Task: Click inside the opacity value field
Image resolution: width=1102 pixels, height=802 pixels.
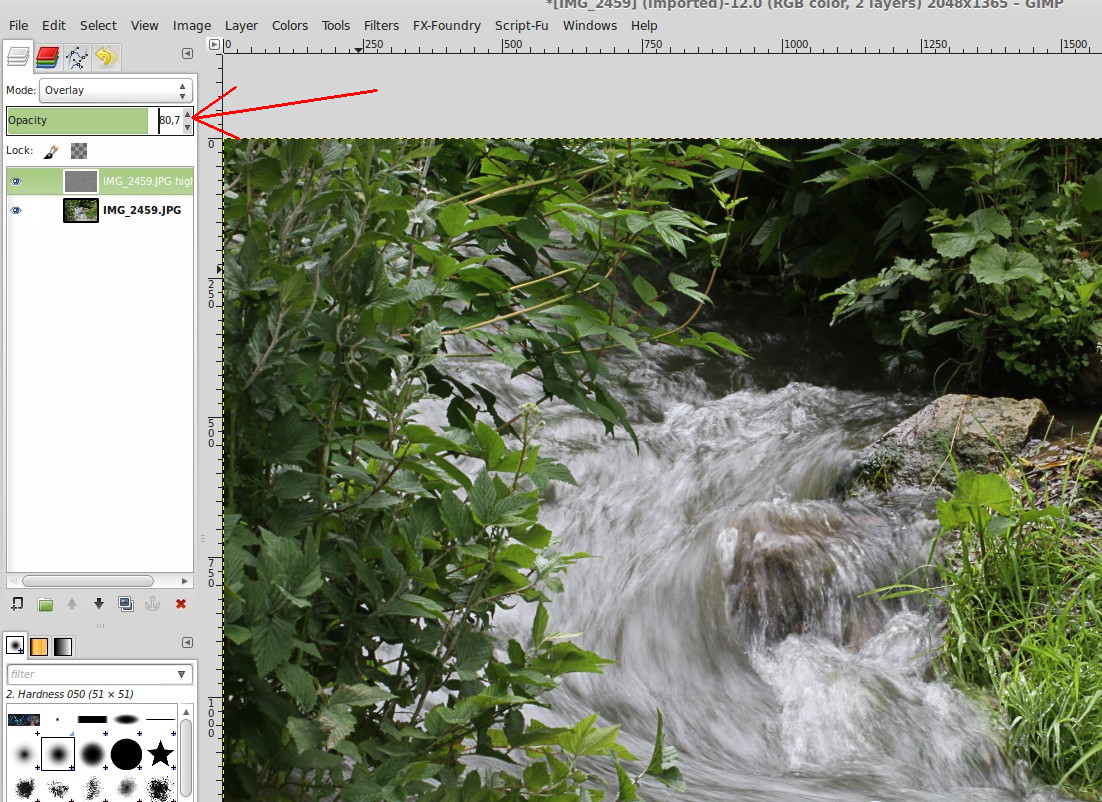Action: coord(169,120)
